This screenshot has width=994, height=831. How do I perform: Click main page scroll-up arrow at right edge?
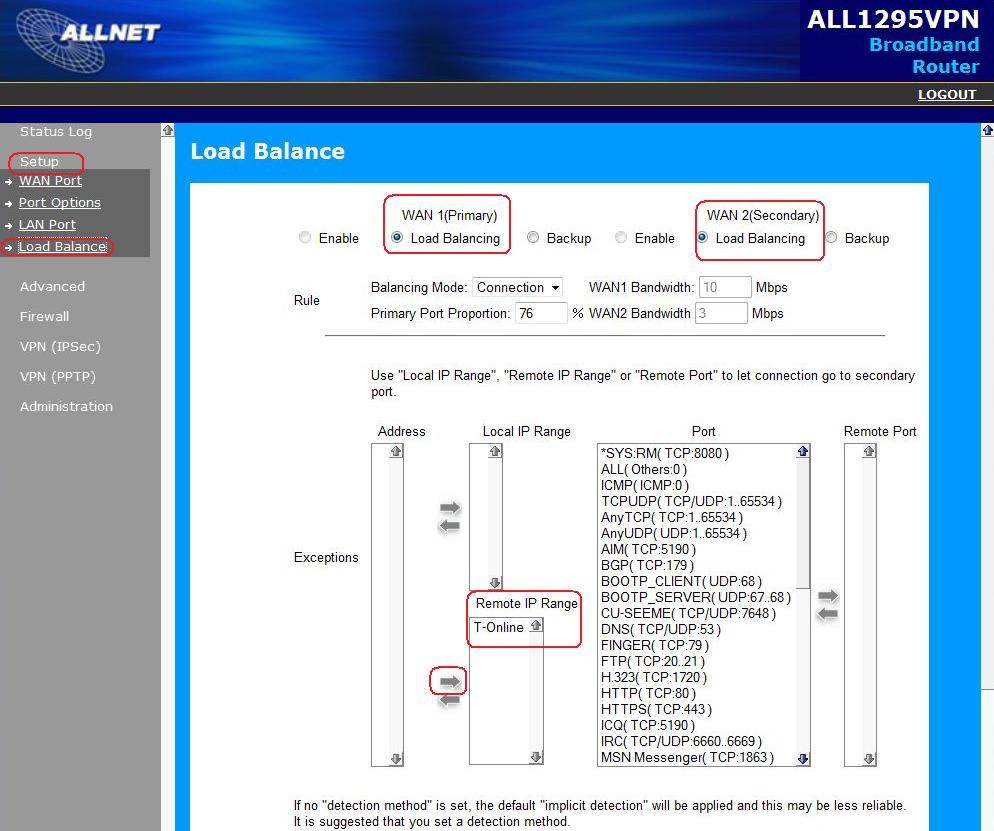[988, 130]
